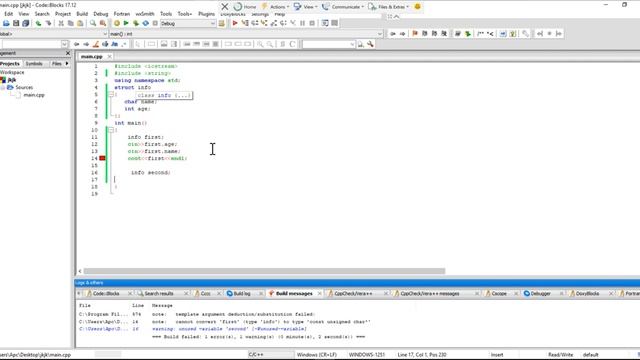The width and height of the screenshot is (640, 360).
Task: Click the highlight marker icon
Action: tap(96, 44)
